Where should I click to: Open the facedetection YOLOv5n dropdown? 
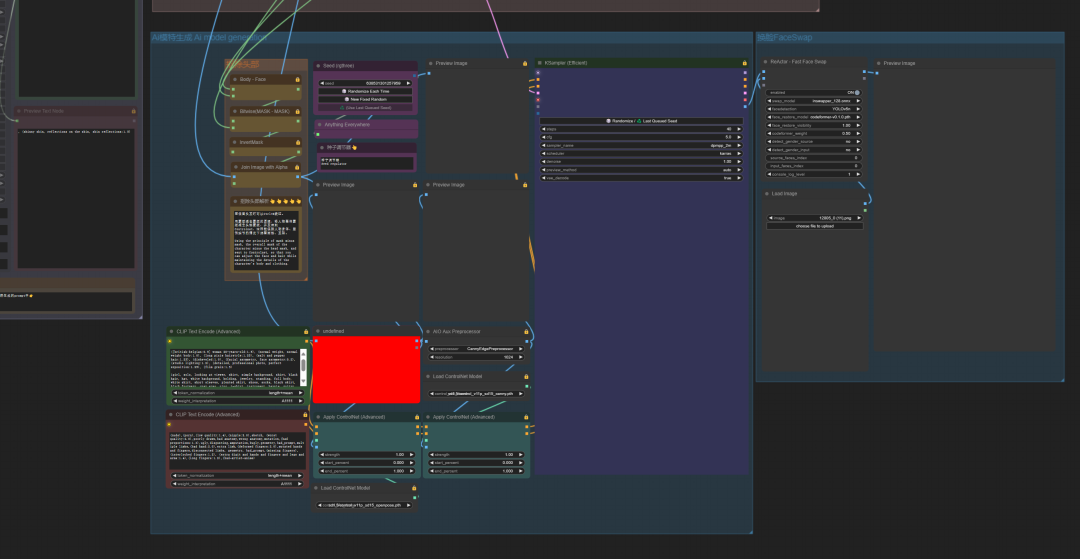[x=813, y=109]
